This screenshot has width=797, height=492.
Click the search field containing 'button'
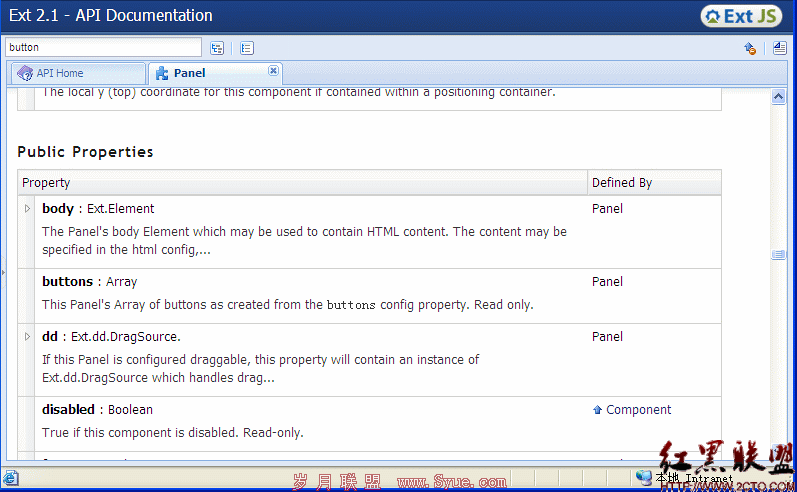[x=103, y=47]
